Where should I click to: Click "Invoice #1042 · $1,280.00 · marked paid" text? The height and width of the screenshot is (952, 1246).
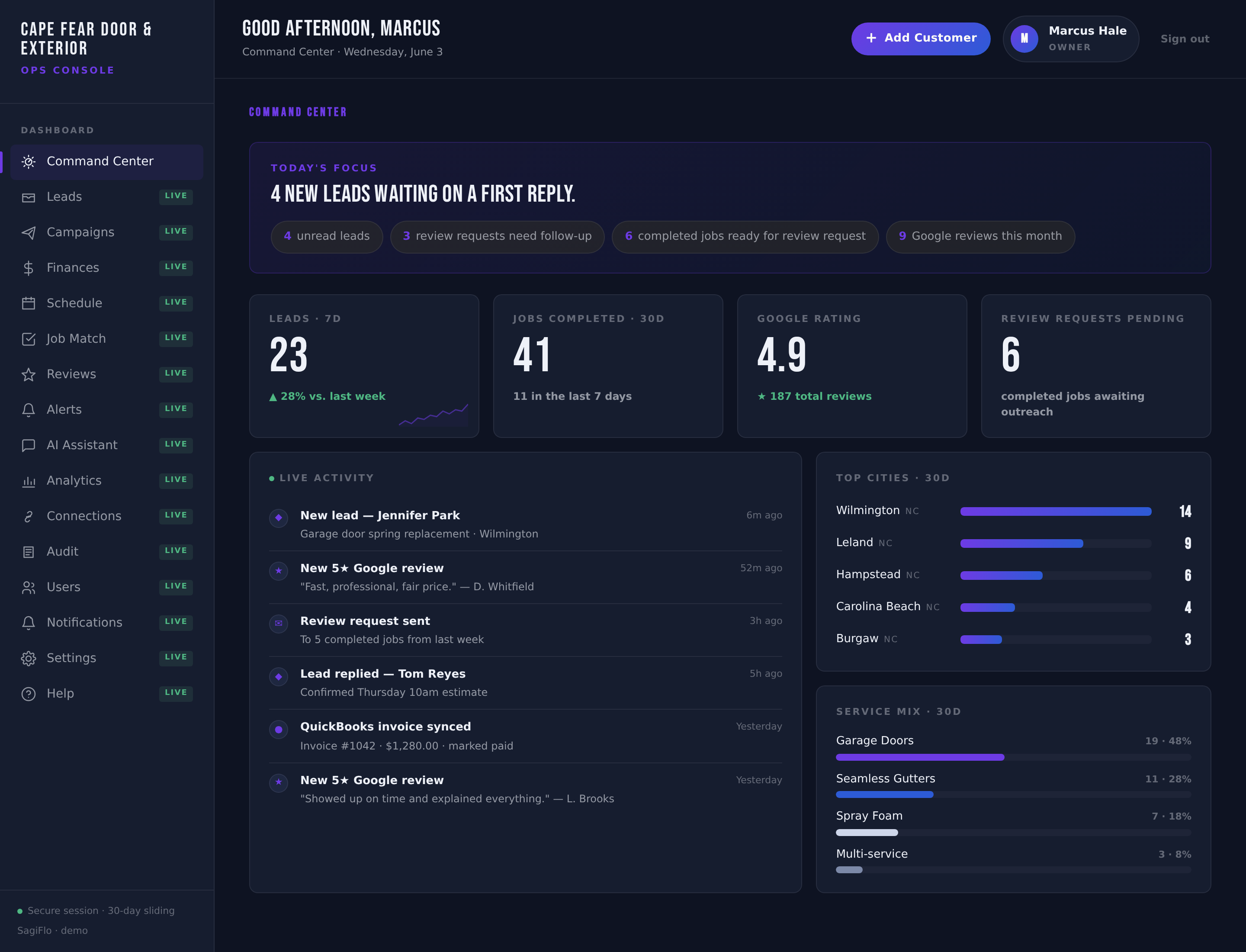click(406, 746)
